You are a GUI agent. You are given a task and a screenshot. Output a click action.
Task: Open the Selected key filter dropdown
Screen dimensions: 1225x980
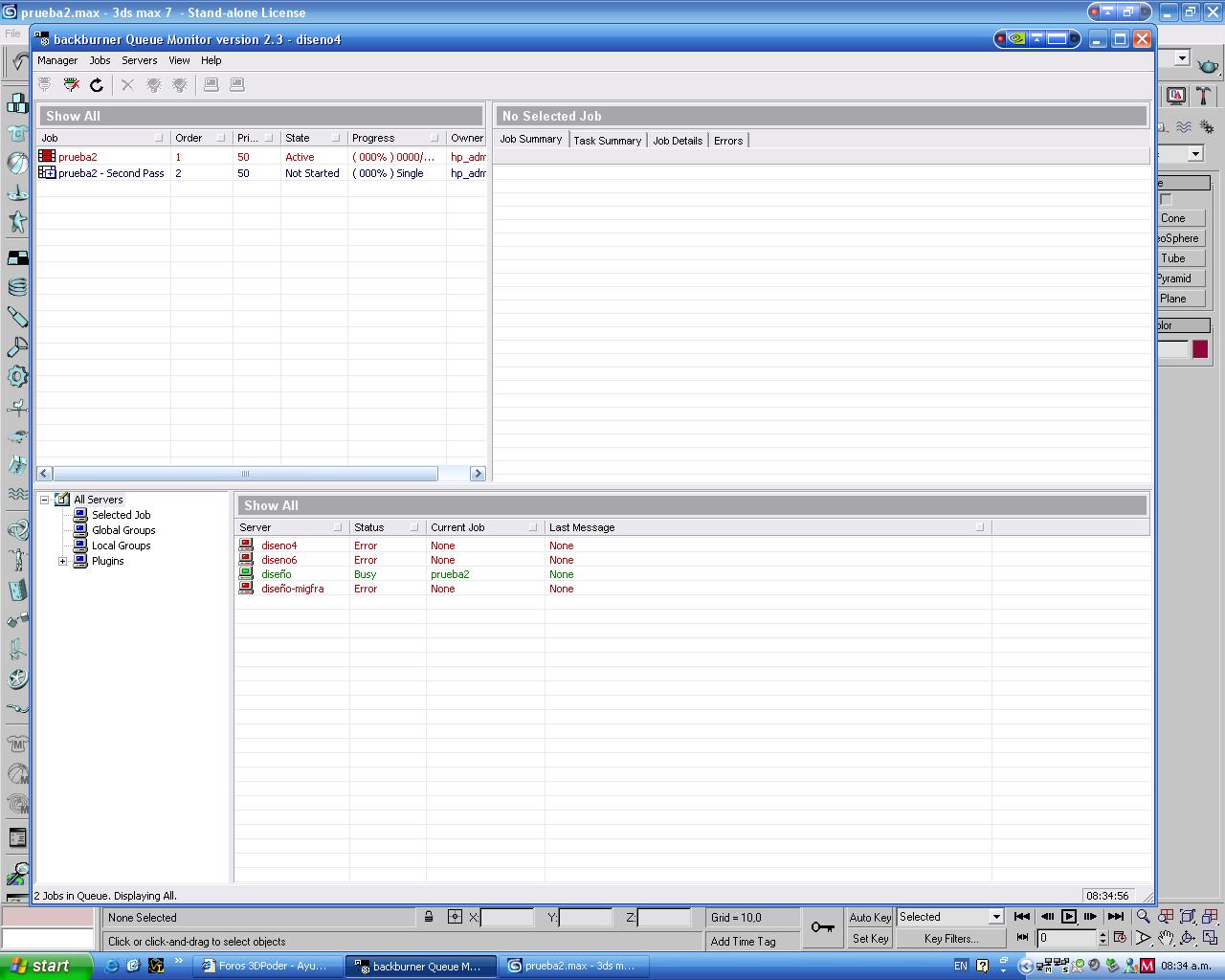(995, 917)
